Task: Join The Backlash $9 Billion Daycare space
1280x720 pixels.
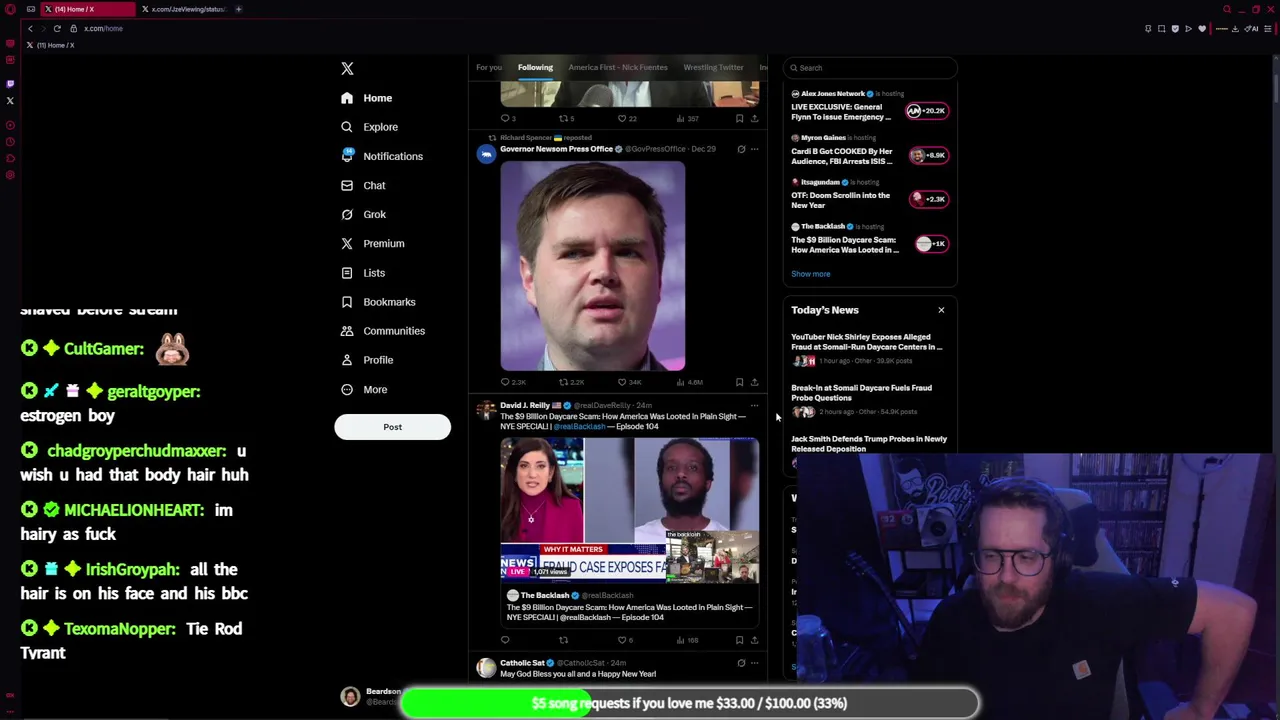Action: tap(868, 240)
